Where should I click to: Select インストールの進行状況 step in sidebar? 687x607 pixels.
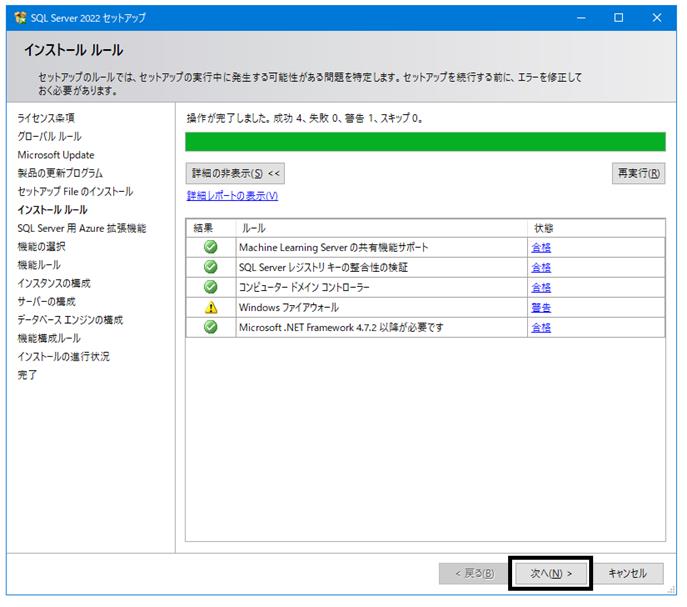[64, 357]
